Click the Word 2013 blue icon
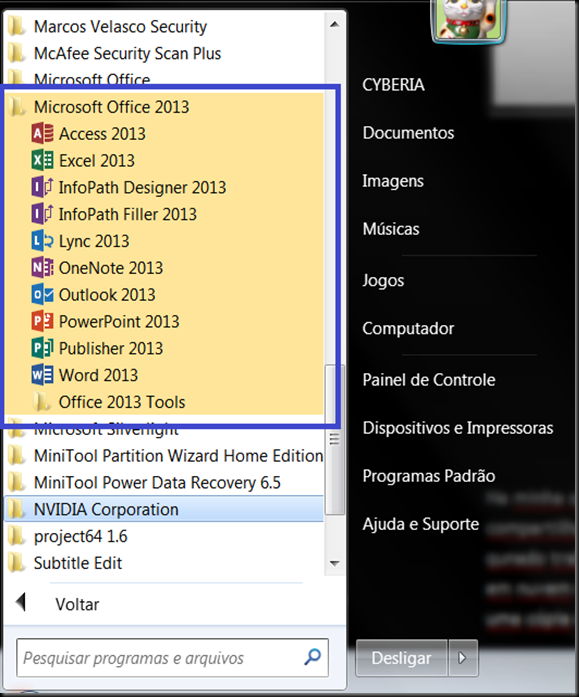This screenshot has width=579, height=697. click(x=43, y=375)
